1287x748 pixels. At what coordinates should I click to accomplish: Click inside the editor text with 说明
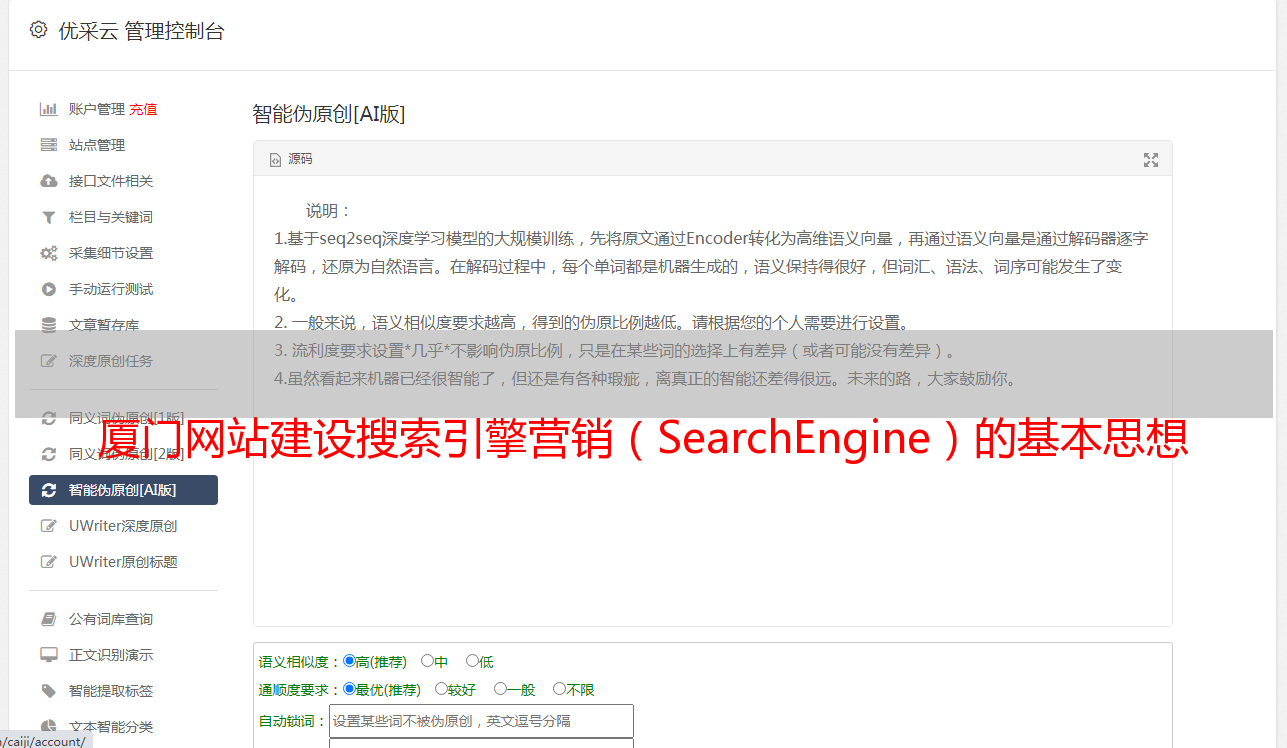[329, 211]
